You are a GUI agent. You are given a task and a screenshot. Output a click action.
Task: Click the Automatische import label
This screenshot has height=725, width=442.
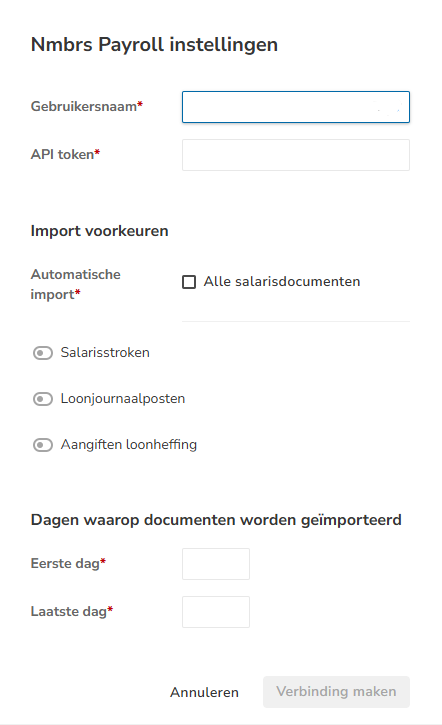click(x=75, y=284)
